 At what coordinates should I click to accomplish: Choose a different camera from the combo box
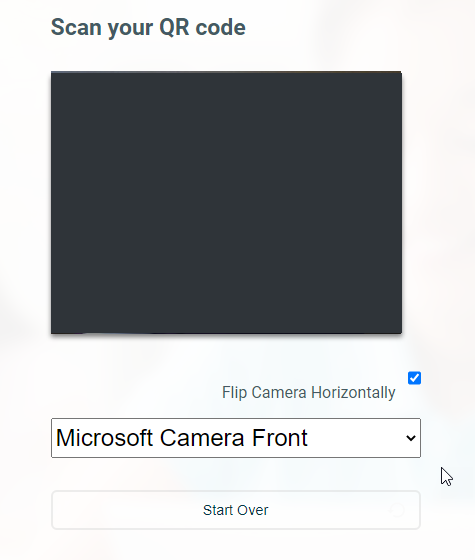click(236, 438)
